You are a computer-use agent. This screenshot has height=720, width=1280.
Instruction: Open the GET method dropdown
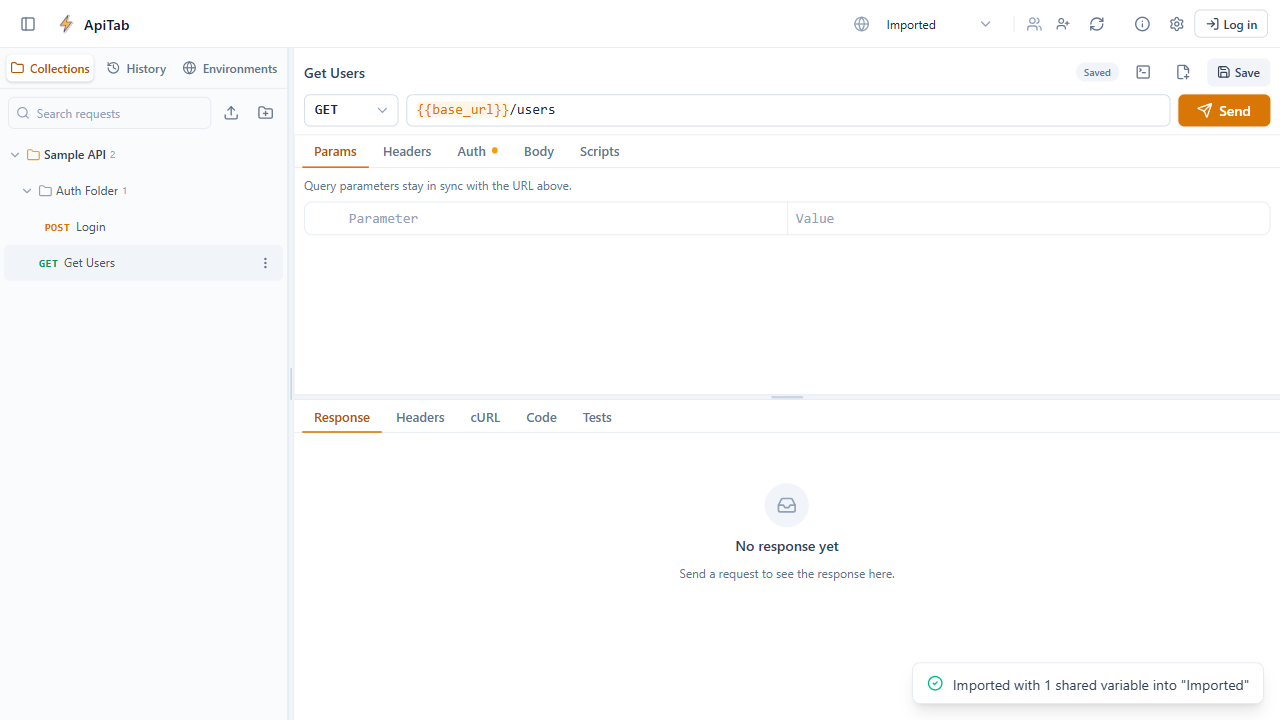(351, 110)
